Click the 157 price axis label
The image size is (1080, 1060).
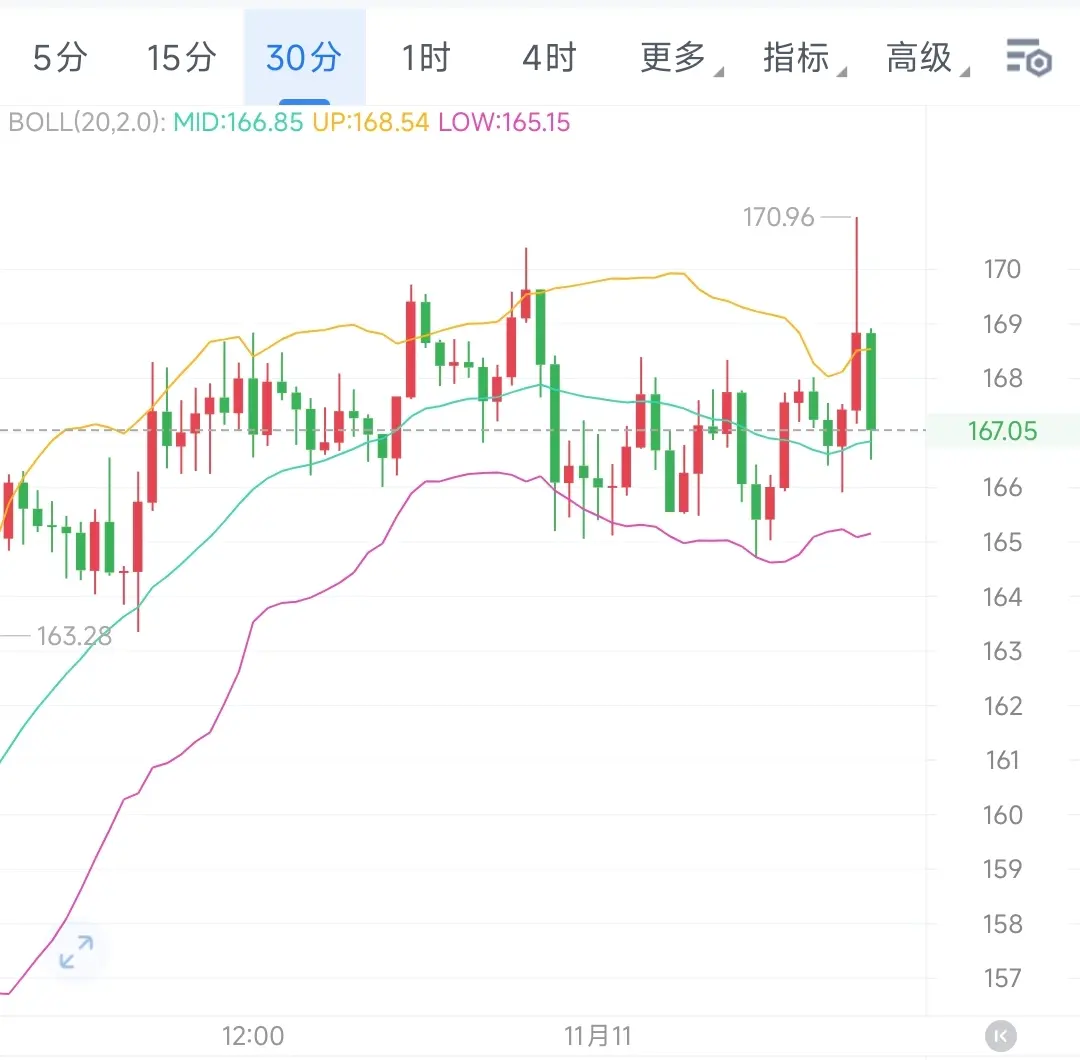tap(1002, 978)
